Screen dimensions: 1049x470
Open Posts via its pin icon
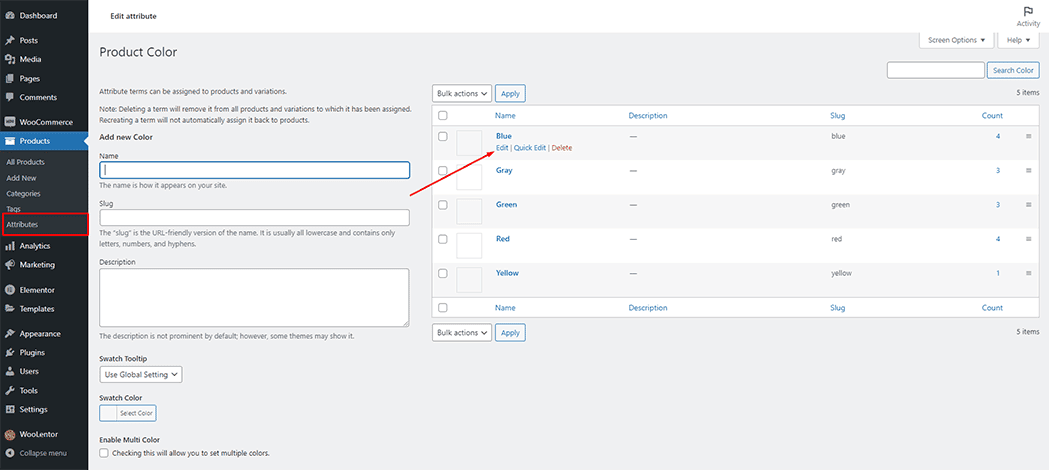tap(10, 40)
